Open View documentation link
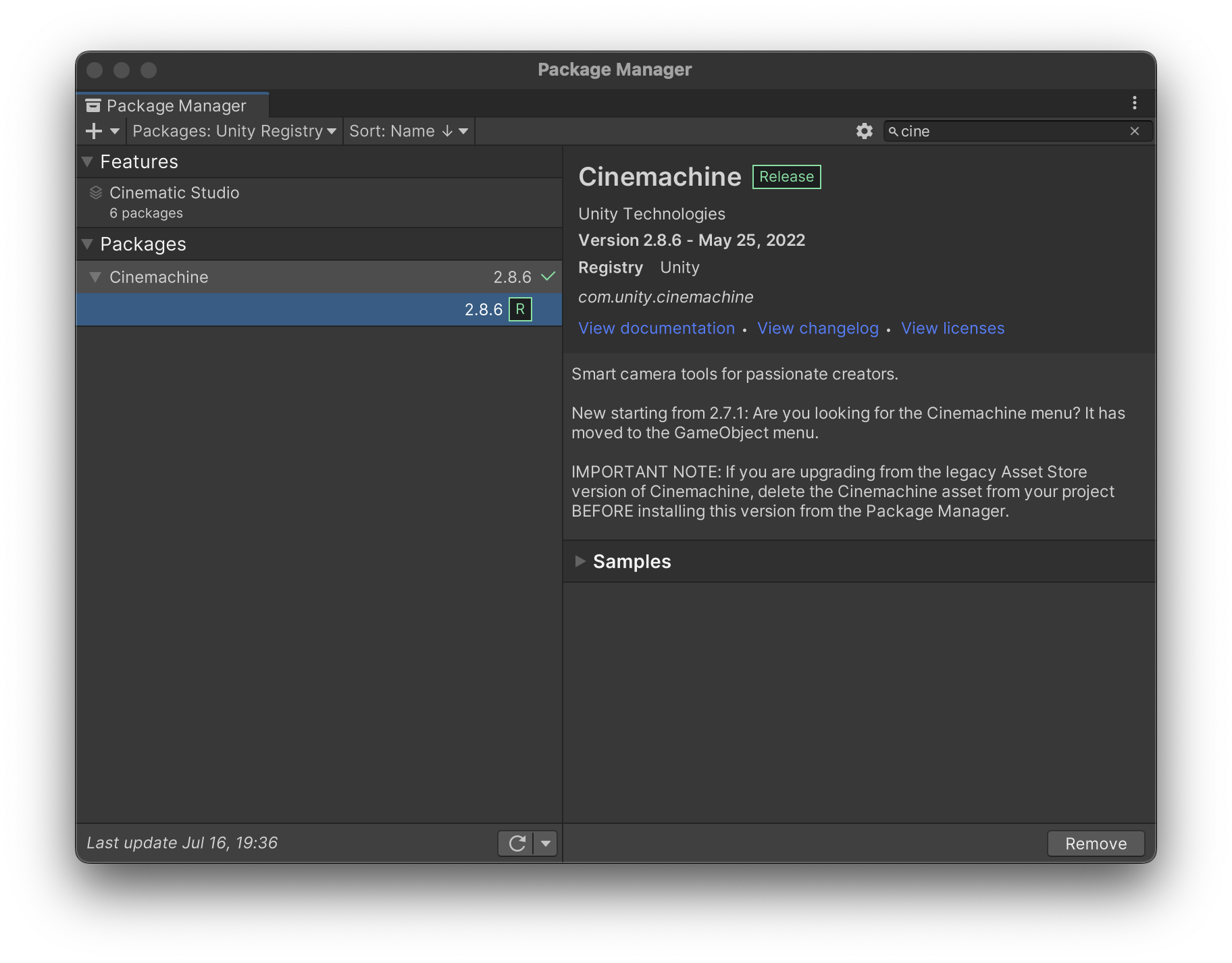The height and width of the screenshot is (963, 1232). (x=657, y=328)
